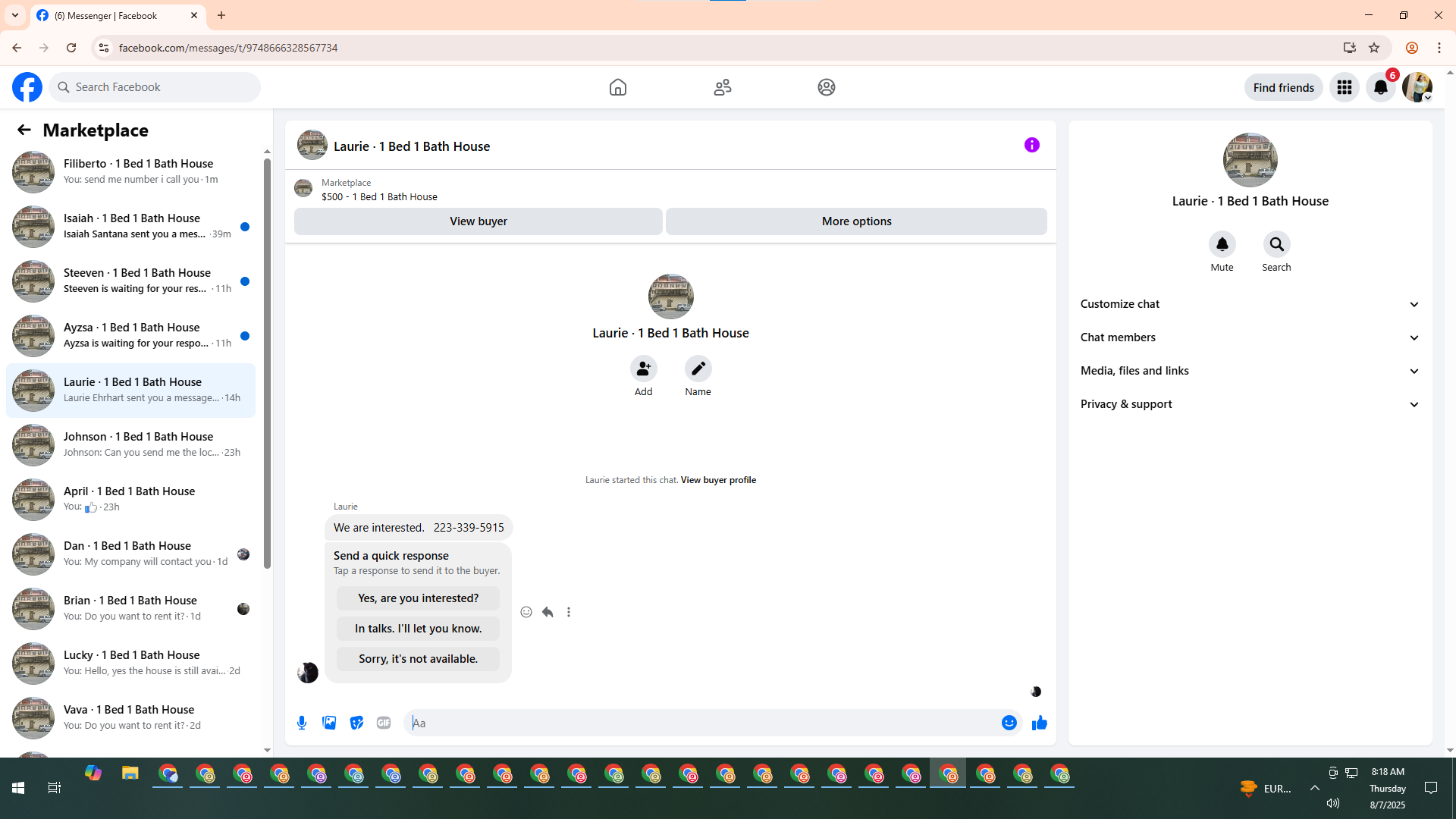Search within the conversation

coord(1277,244)
